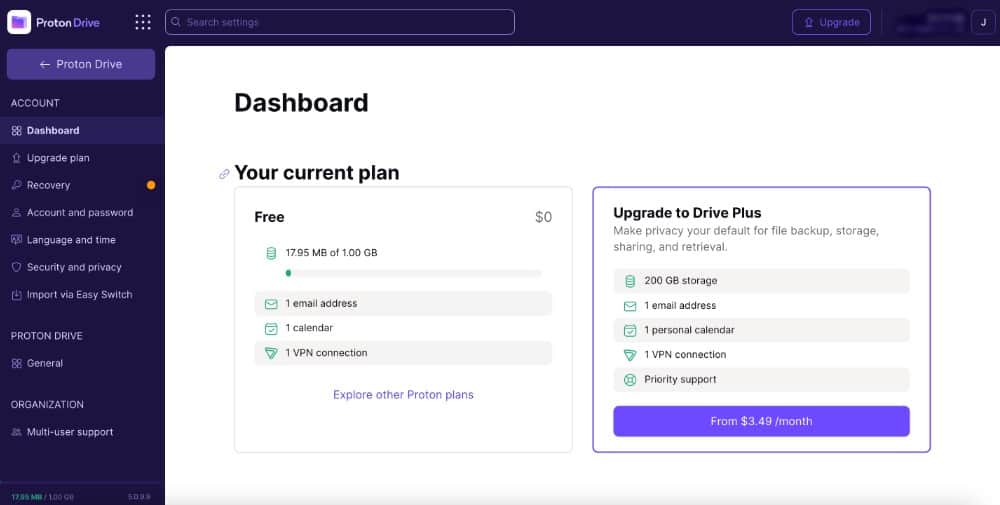Click the Upgrade button in header
Screen dimensions: 1000x505
(831, 22)
